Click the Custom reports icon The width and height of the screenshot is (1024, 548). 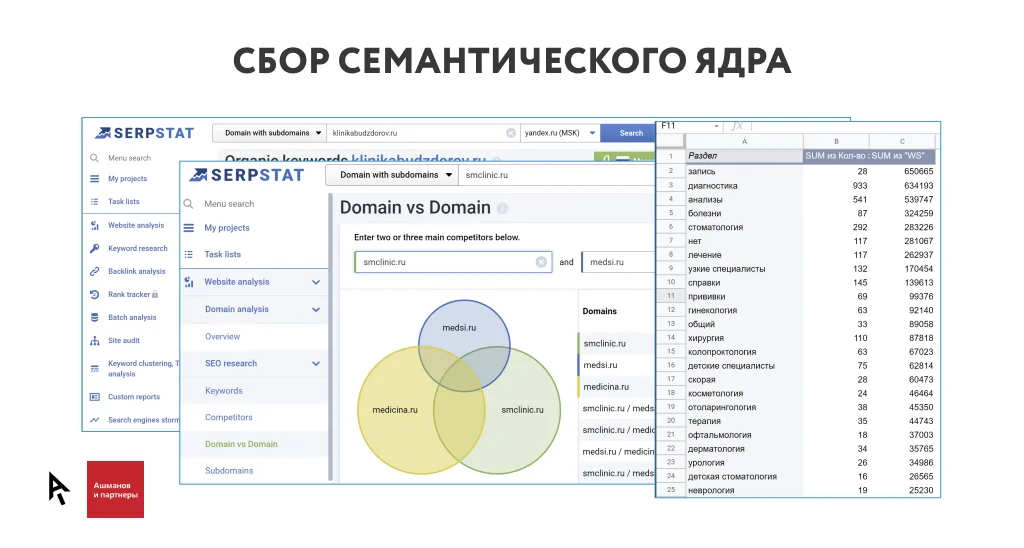tap(94, 397)
